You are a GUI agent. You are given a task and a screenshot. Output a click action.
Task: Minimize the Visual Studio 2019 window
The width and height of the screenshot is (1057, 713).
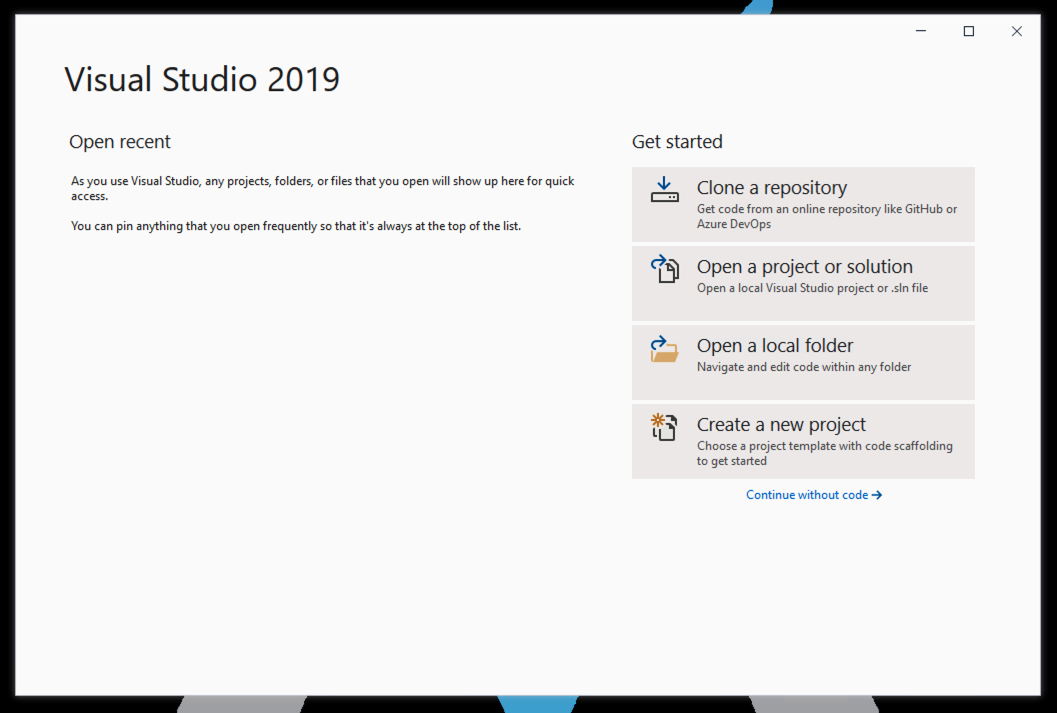(921, 31)
